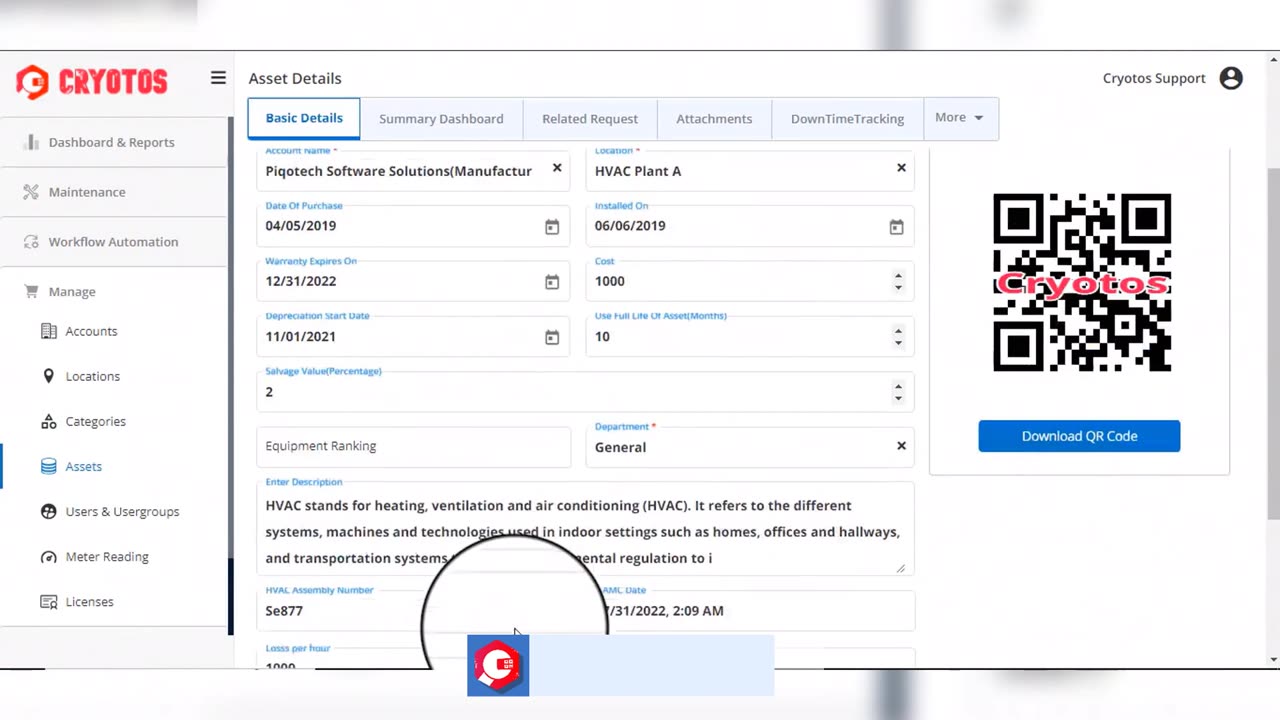Switch to the Related Request tab
1280x720 pixels.
tap(590, 118)
